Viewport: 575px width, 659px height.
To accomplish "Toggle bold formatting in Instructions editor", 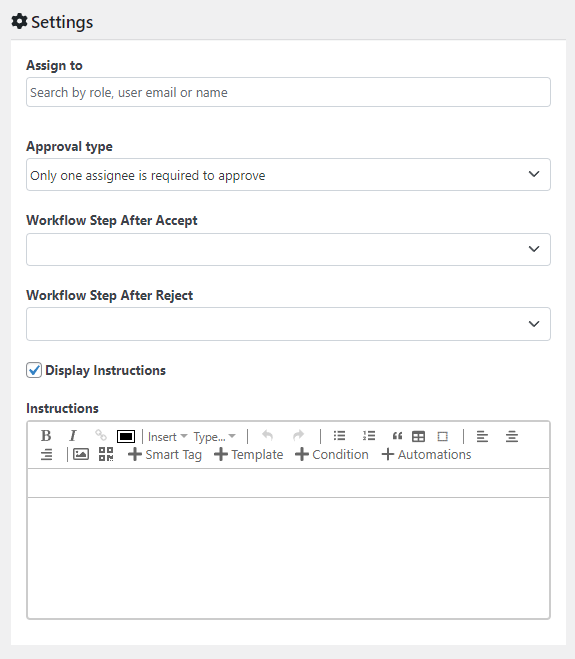I will click(46, 436).
